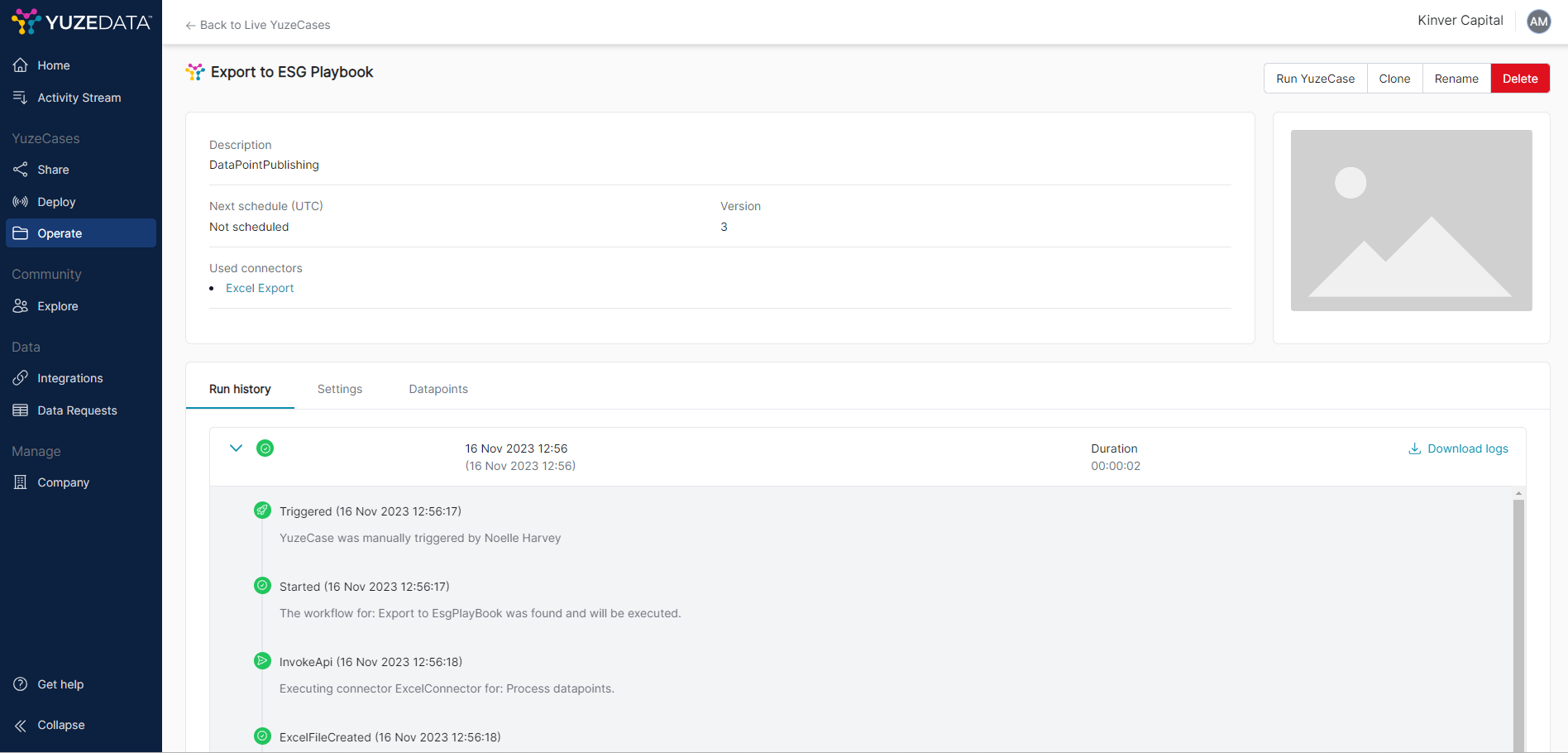Go to Data Requests

point(76,410)
